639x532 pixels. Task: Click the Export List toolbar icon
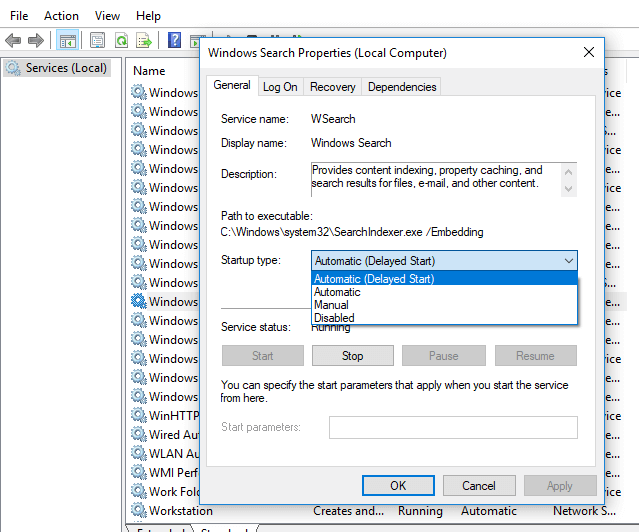point(144,40)
